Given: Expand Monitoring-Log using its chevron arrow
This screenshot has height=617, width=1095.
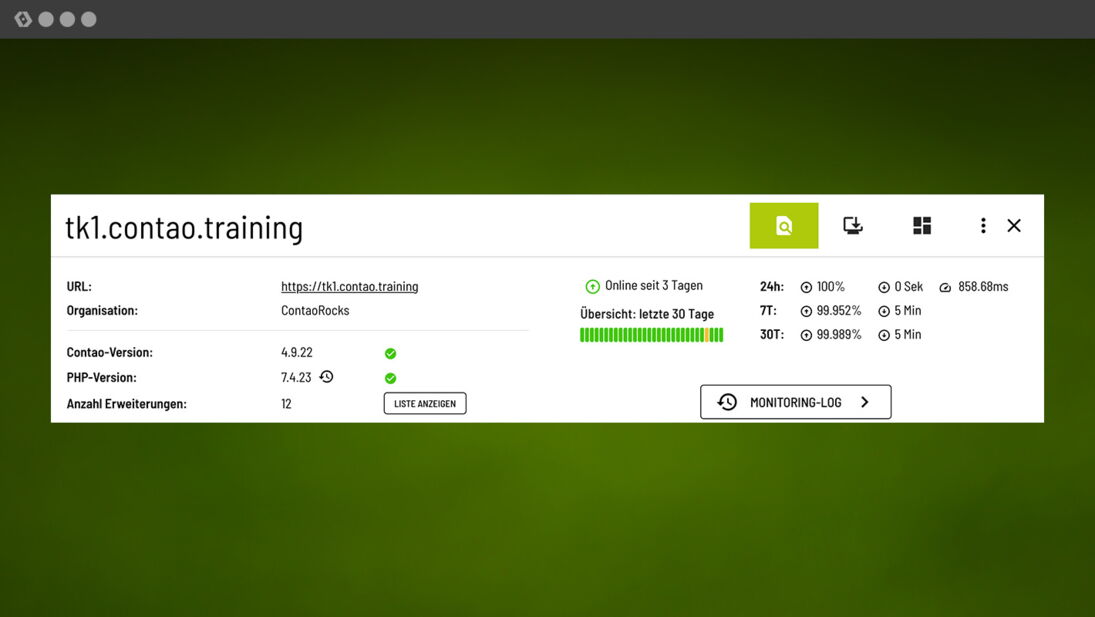Looking at the screenshot, I should [865, 401].
